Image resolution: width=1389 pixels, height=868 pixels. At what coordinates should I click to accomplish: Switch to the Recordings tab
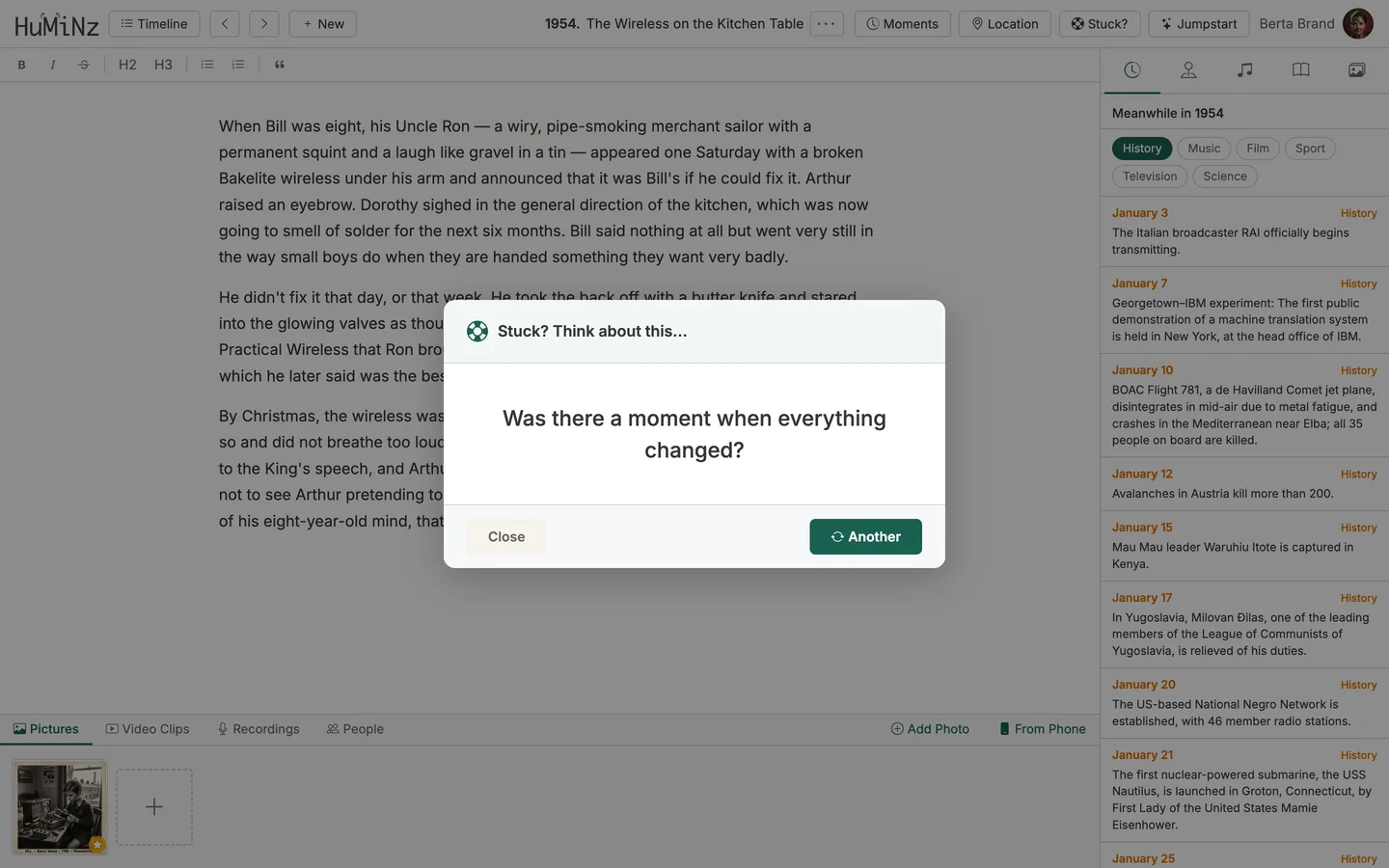[x=259, y=729]
